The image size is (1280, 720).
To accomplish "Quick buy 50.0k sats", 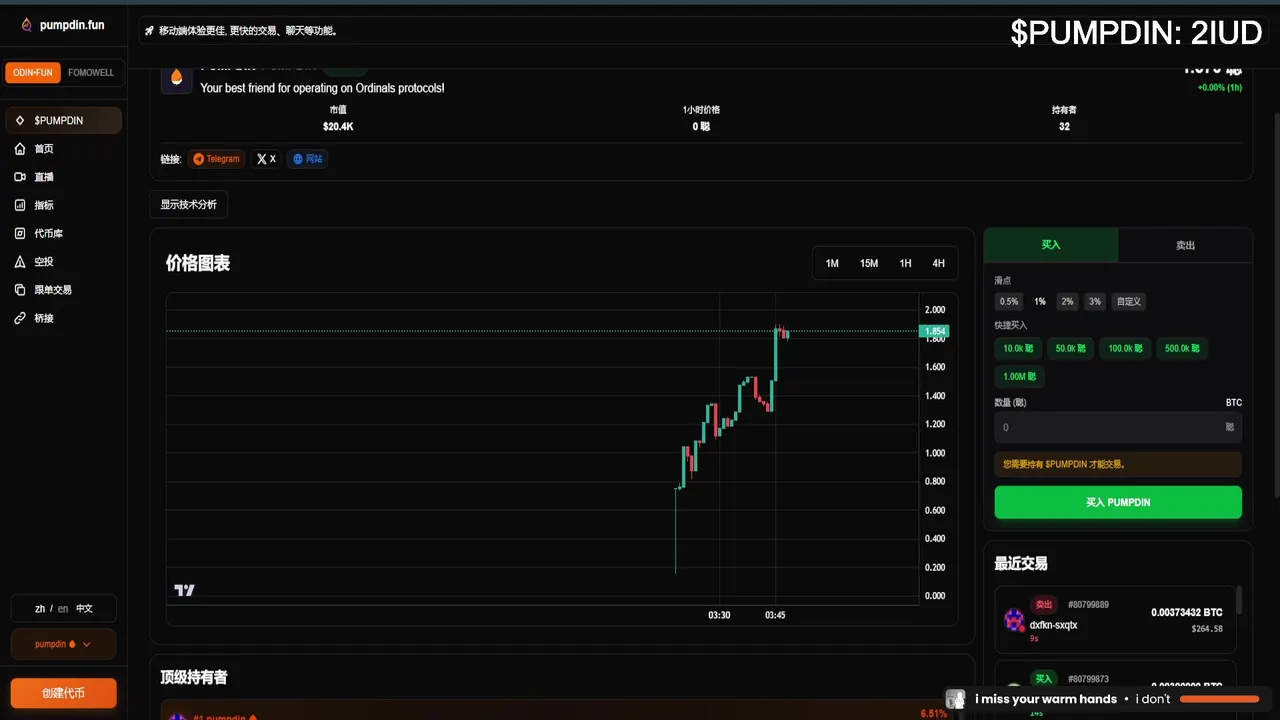I will (1070, 349).
